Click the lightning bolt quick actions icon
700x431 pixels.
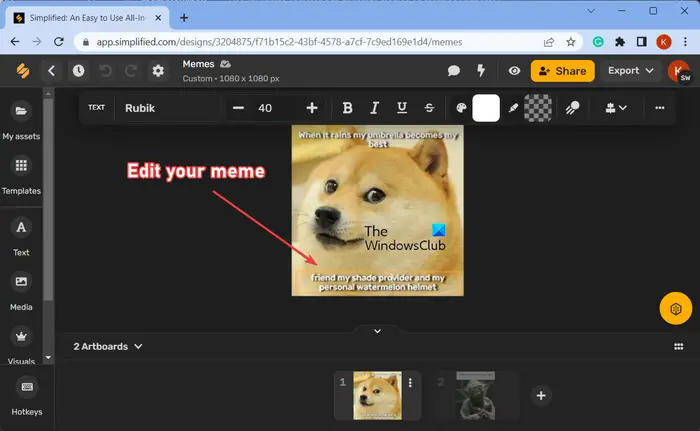point(481,70)
